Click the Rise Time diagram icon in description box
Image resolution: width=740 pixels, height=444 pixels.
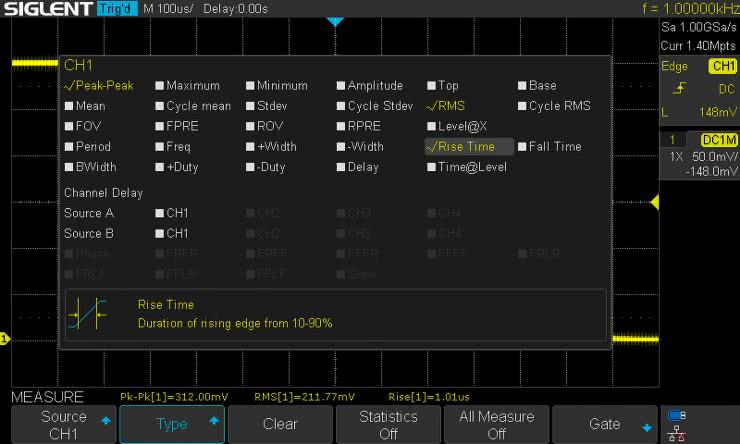tap(87, 314)
